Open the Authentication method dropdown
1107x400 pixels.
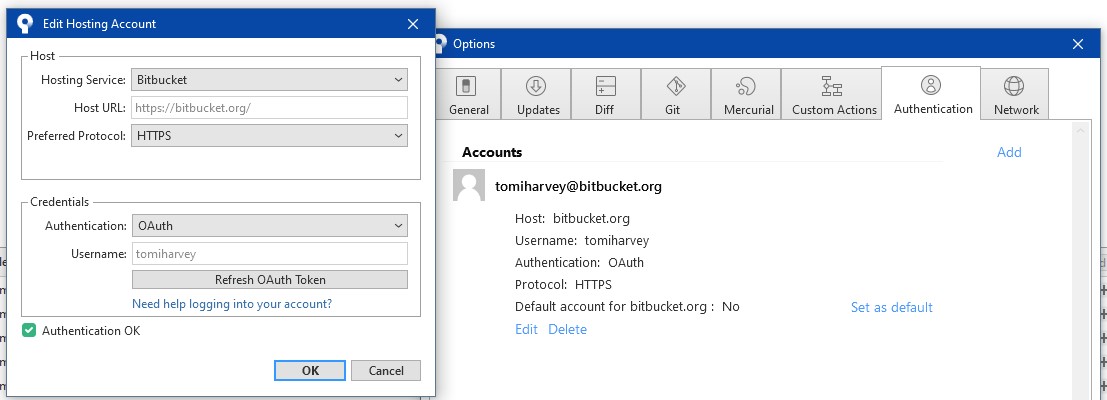pyautogui.click(x=270, y=226)
